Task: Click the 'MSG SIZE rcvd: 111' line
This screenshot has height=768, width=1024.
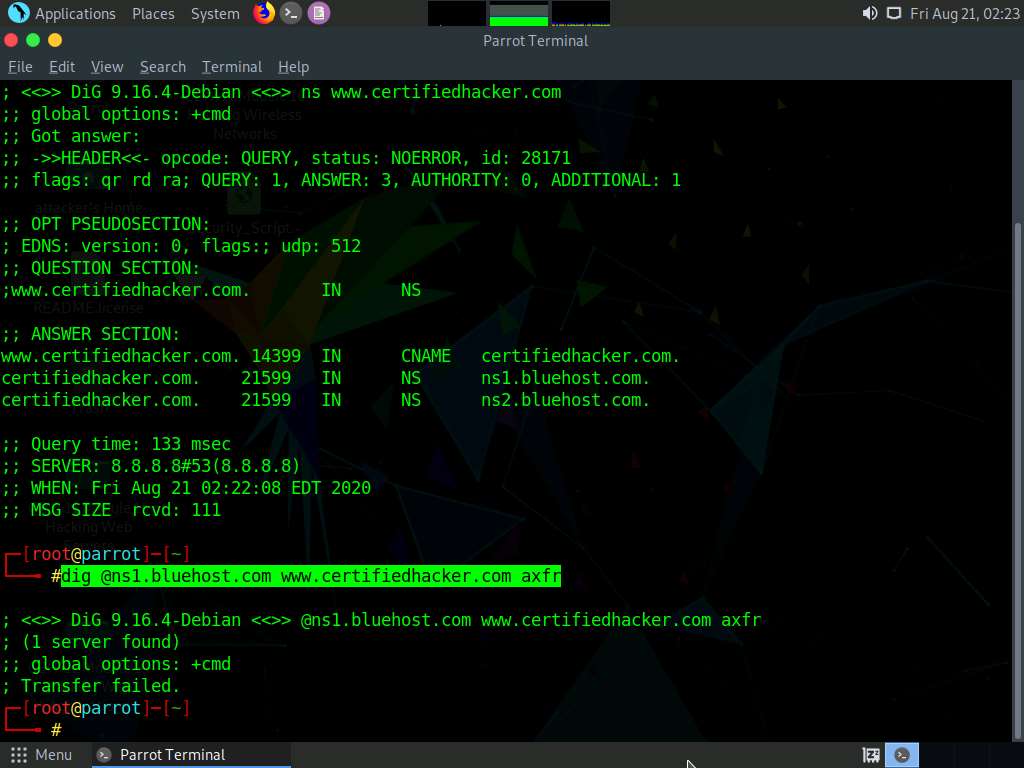Action: (112, 510)
